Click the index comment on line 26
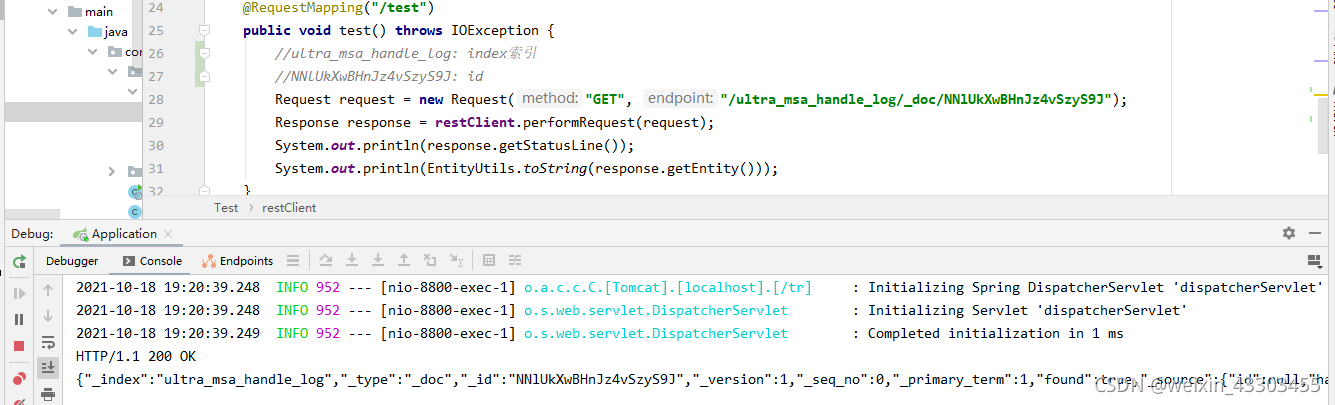Screen dimensions: 1335x405 [407, 54]
